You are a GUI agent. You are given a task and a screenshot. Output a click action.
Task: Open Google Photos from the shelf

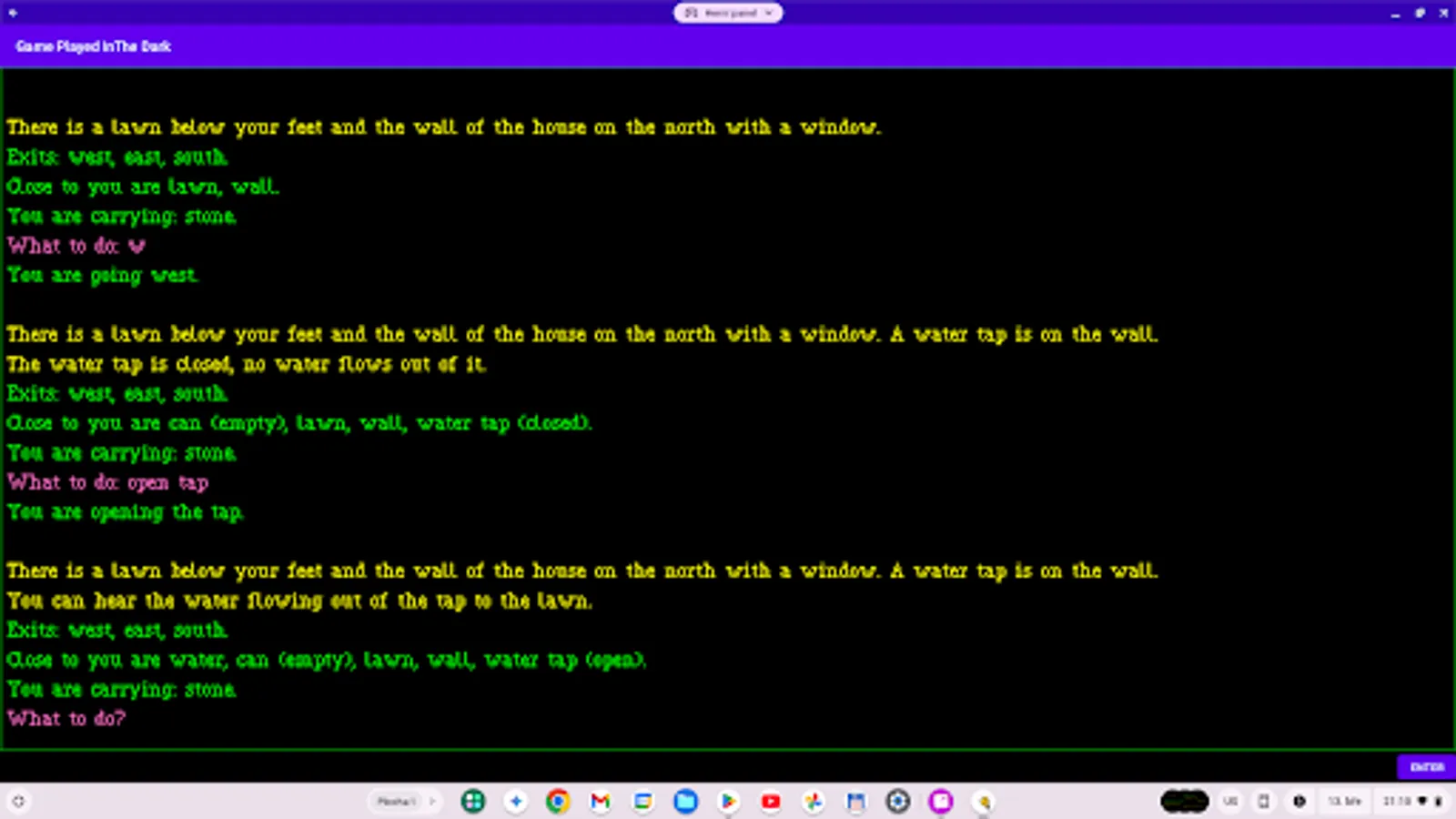tap(814, 802)
